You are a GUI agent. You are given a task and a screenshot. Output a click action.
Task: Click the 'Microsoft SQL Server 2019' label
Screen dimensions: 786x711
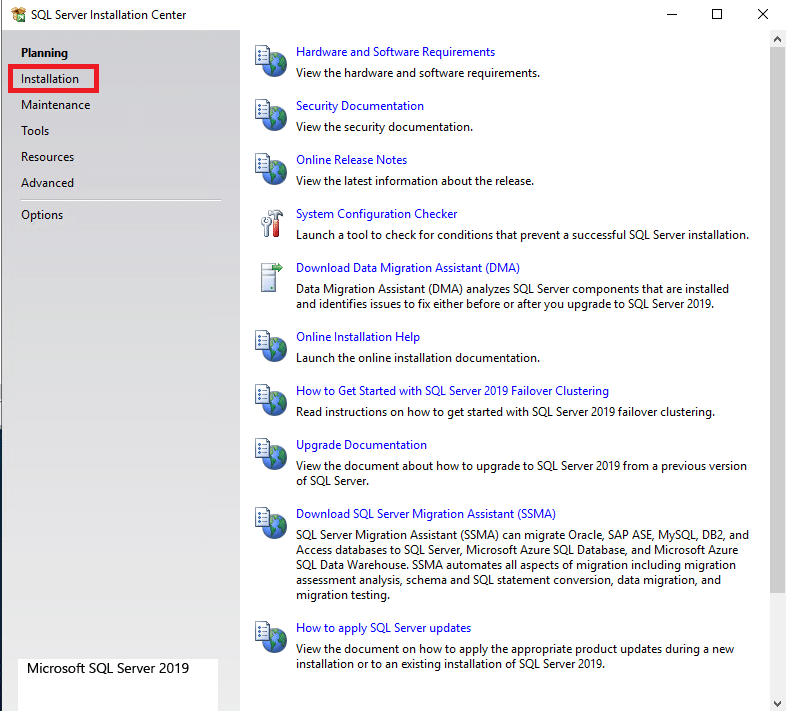108,668
